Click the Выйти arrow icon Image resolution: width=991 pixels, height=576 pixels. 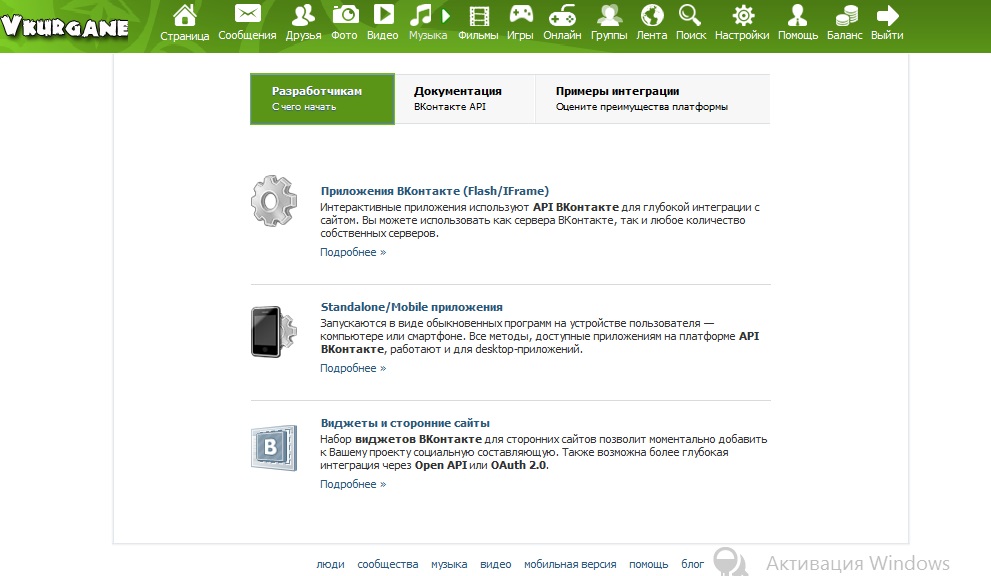click(888, 15)
